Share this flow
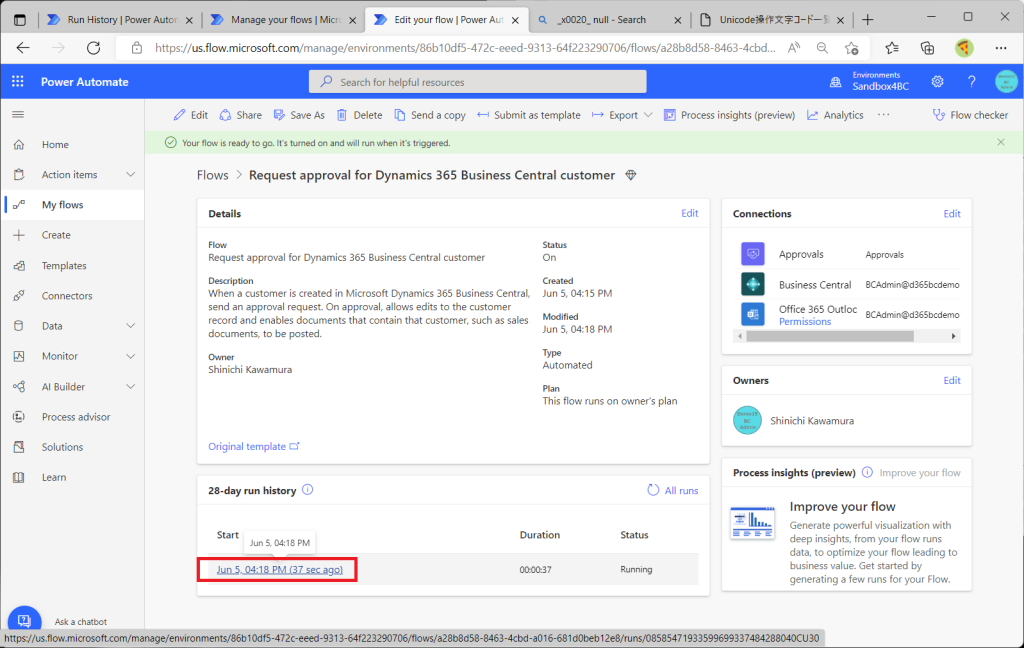This screenshot has height=648, width=1024. 240,115
